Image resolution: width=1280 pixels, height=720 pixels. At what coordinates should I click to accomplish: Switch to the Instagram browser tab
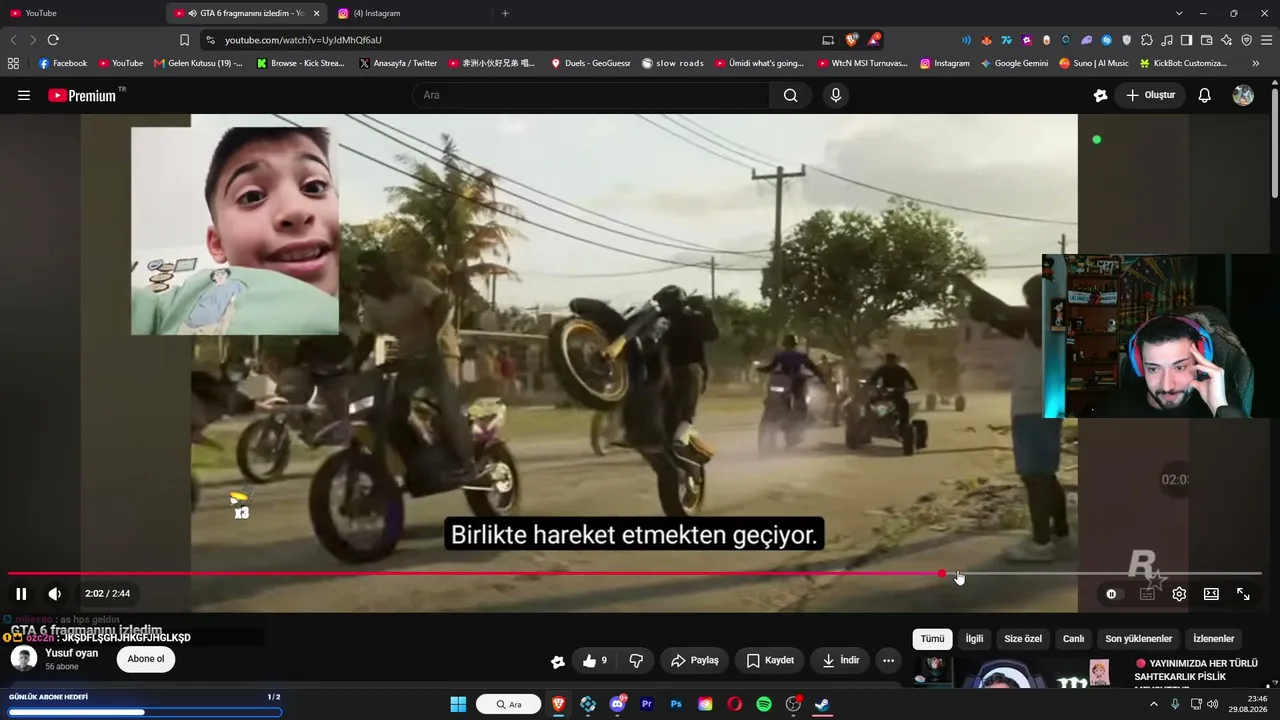(x=410, y=13)
